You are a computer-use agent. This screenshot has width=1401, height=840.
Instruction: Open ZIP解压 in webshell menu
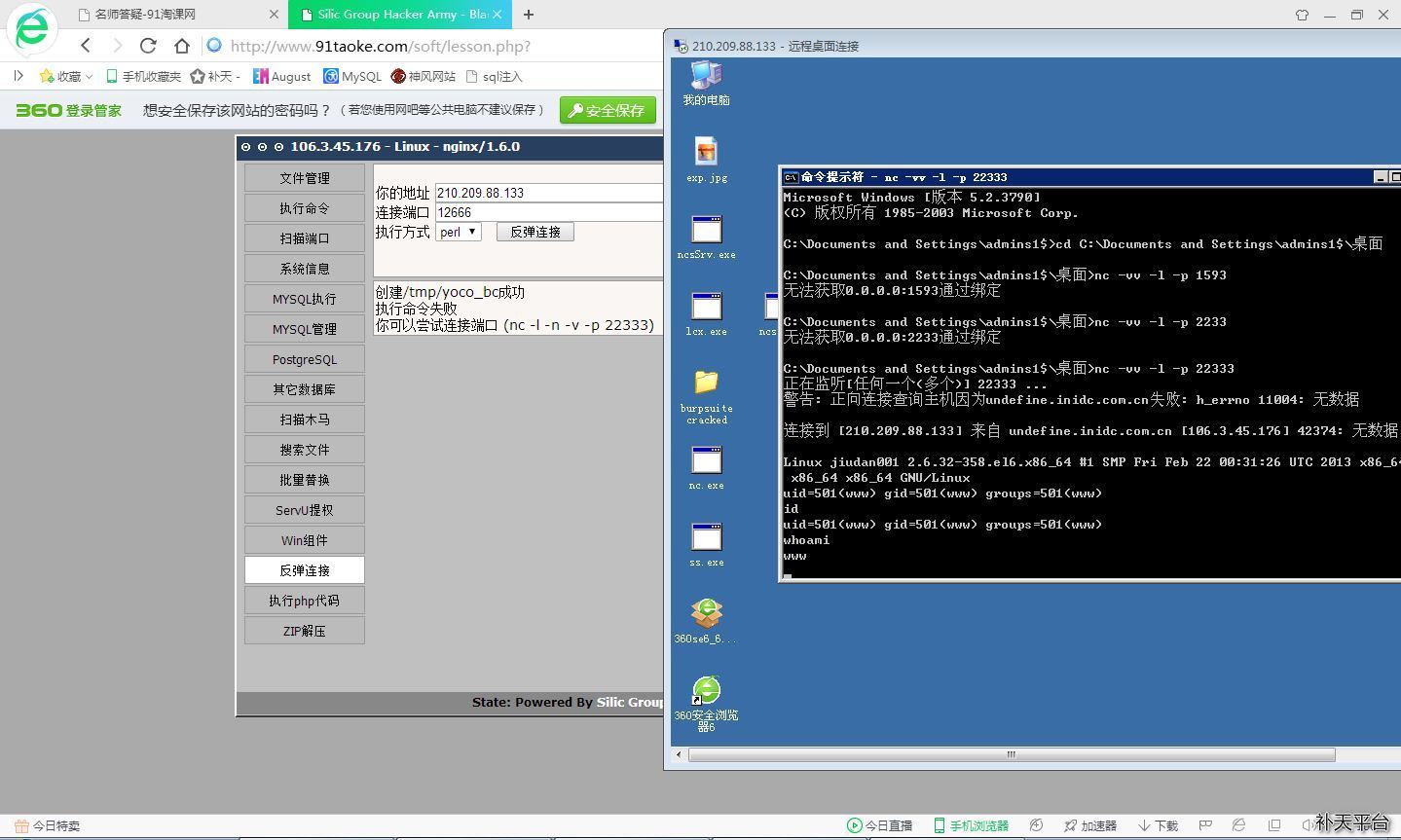[305, 631]
